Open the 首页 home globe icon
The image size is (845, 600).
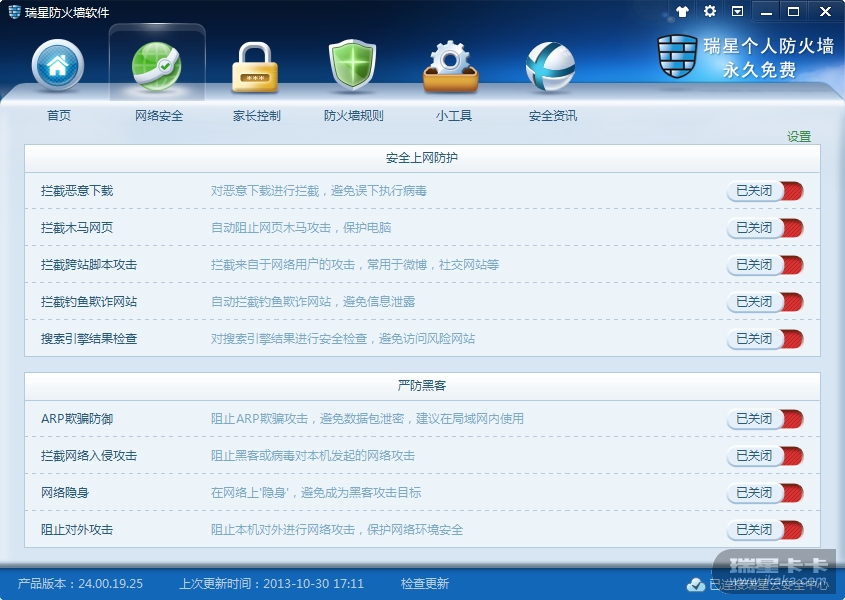point(58,65)
